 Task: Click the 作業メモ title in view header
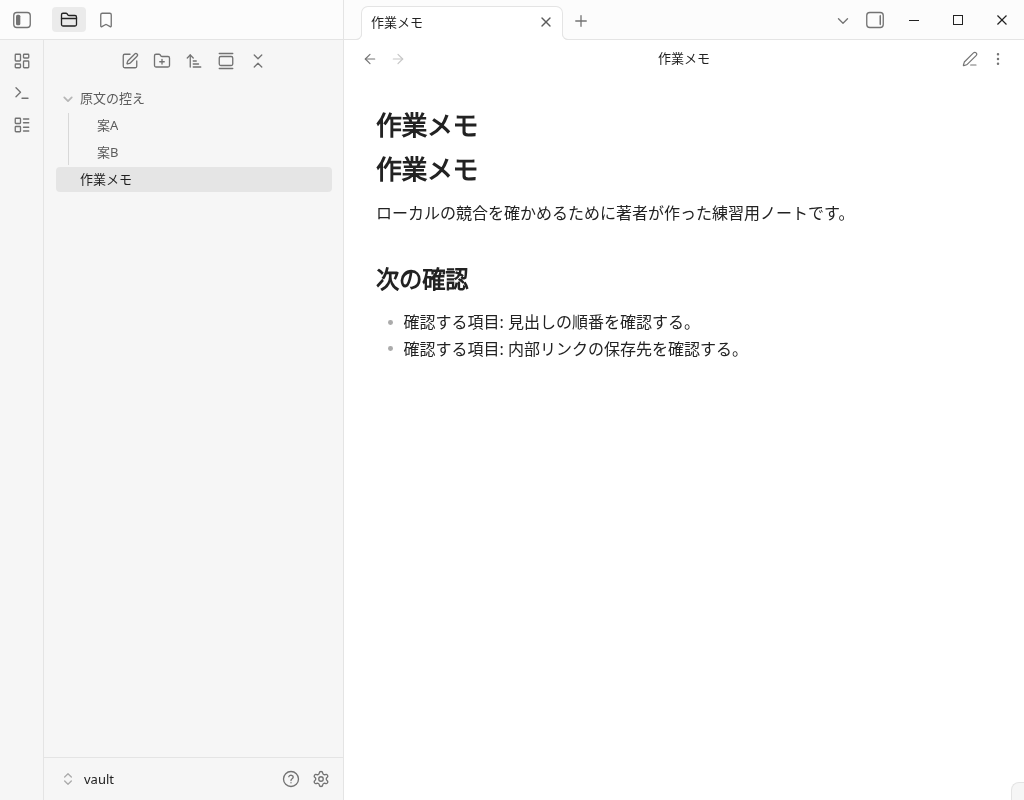(x=684, y=59)
